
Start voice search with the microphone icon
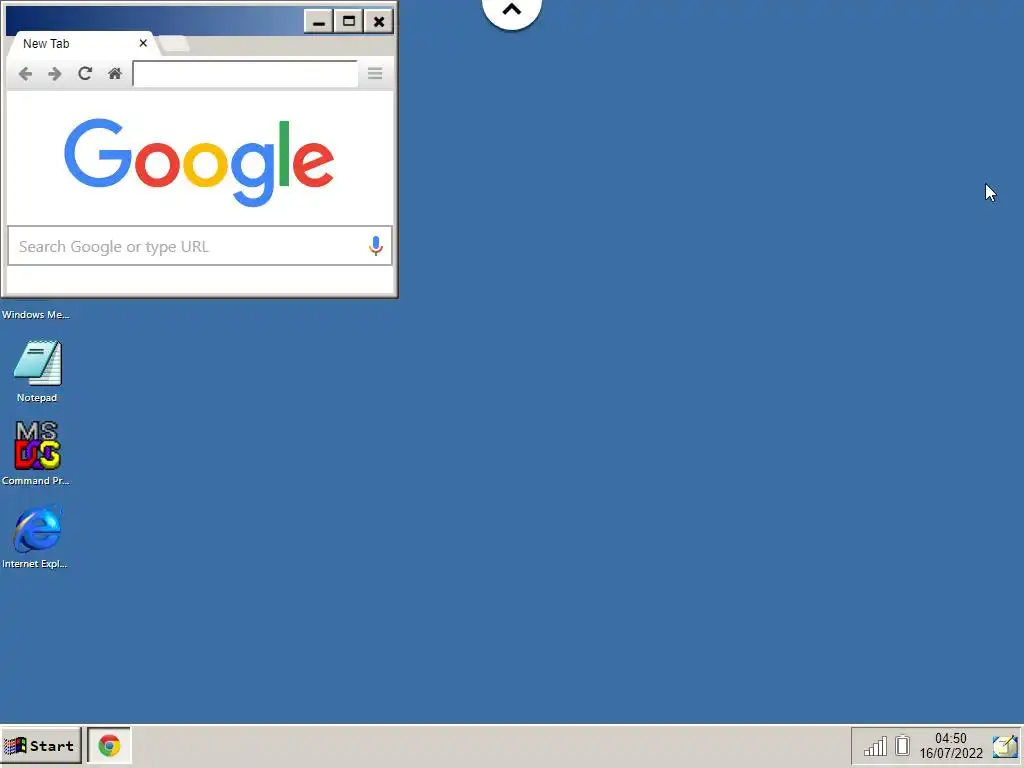pyautogui.click(x=376, y=246)
